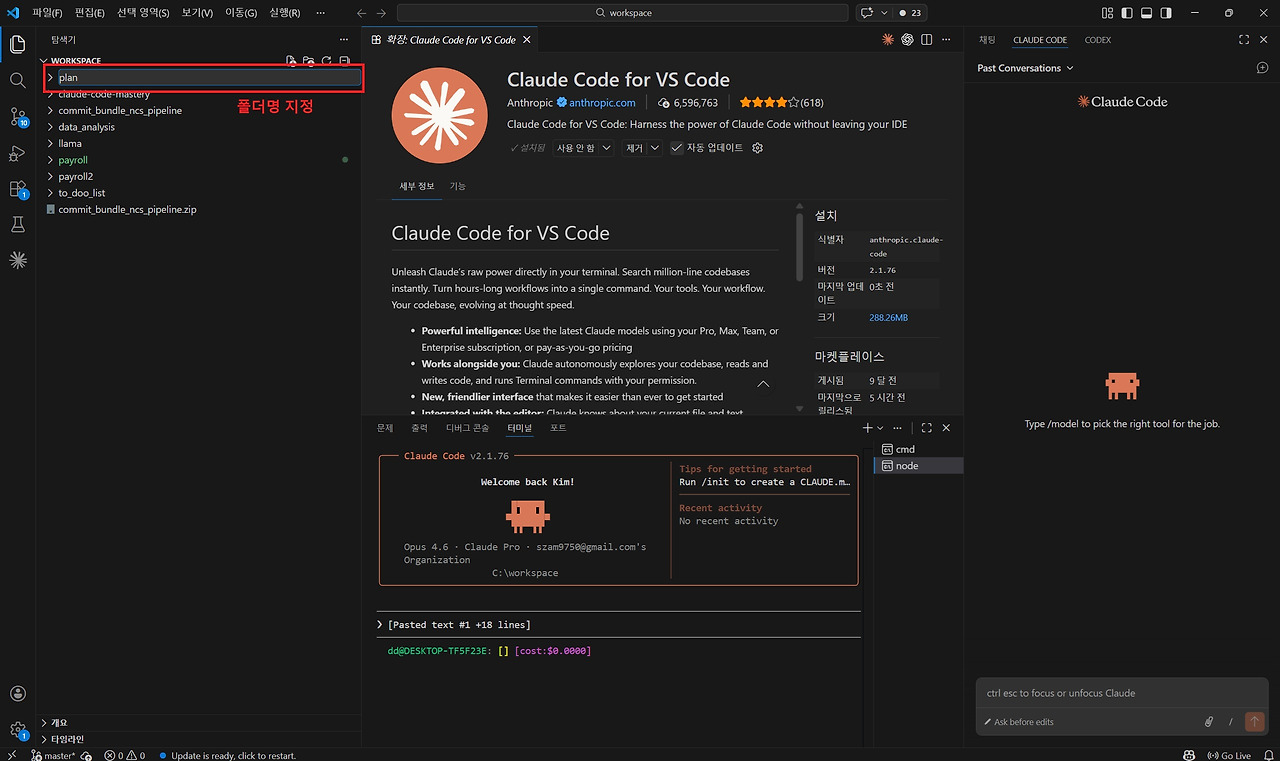Open the chat dropdown arrow in title bar
Screen dimensions: 1280x761
(882, 13)
